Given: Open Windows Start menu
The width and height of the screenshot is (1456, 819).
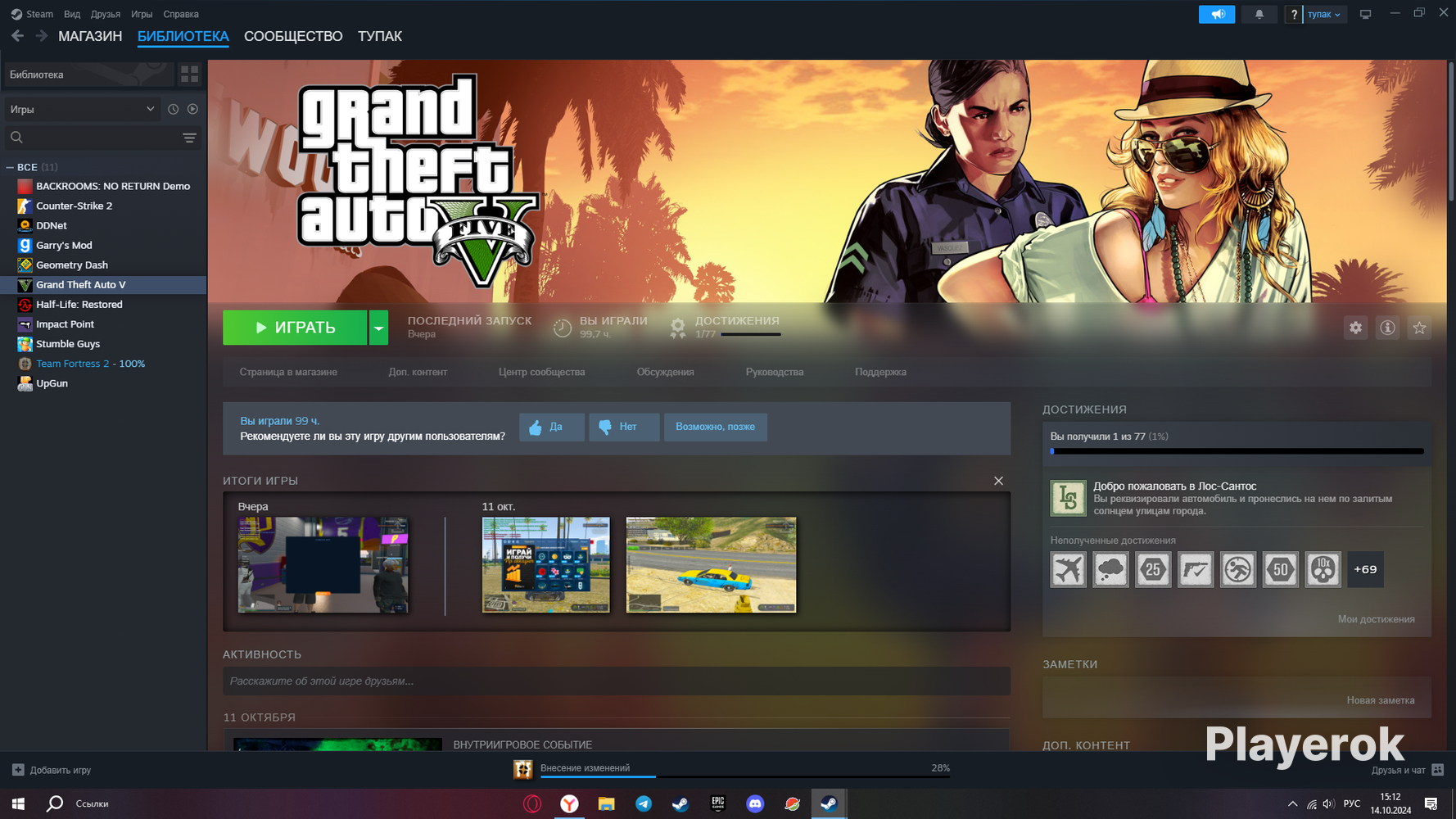Looking at the screenshot, I should point(18,803).
